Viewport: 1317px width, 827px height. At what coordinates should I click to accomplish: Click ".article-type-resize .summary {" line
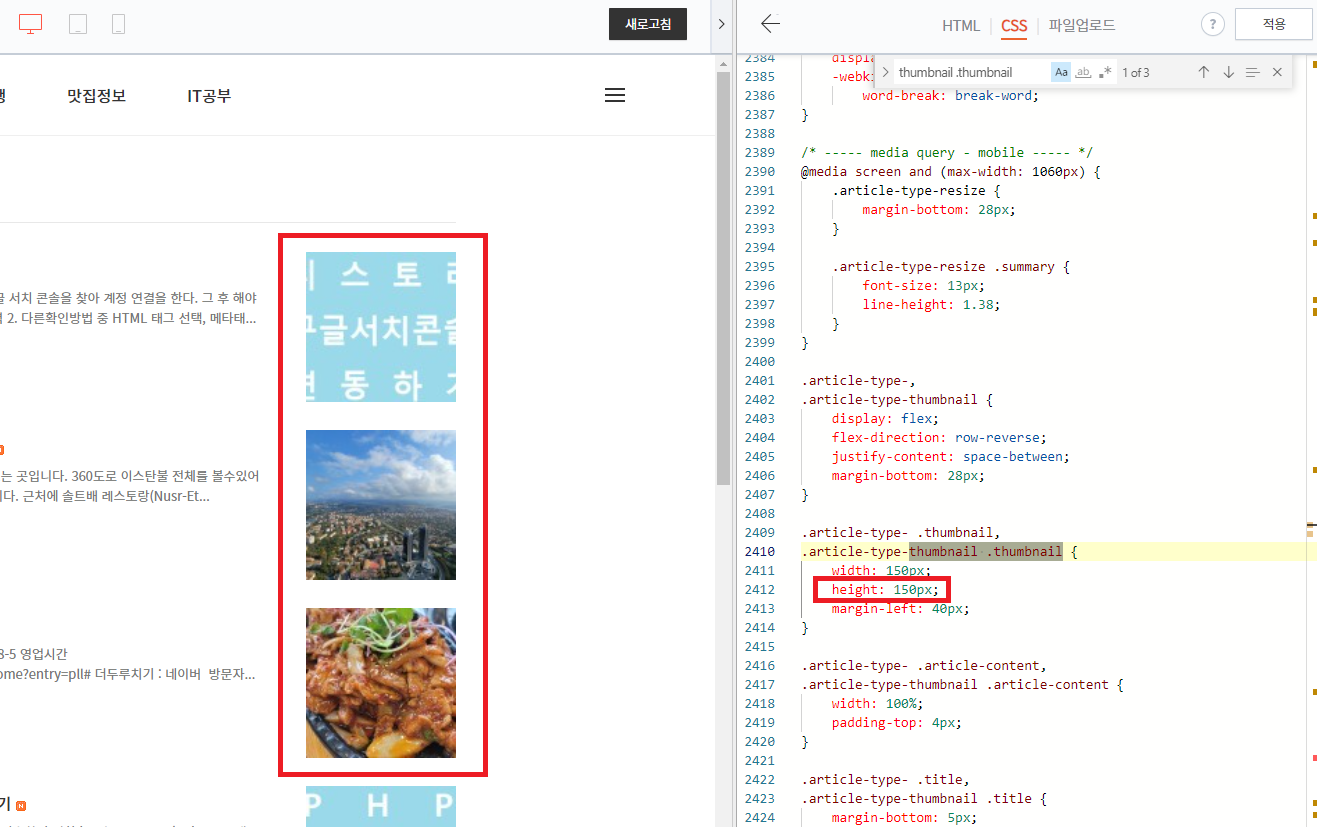coord(951,266)
